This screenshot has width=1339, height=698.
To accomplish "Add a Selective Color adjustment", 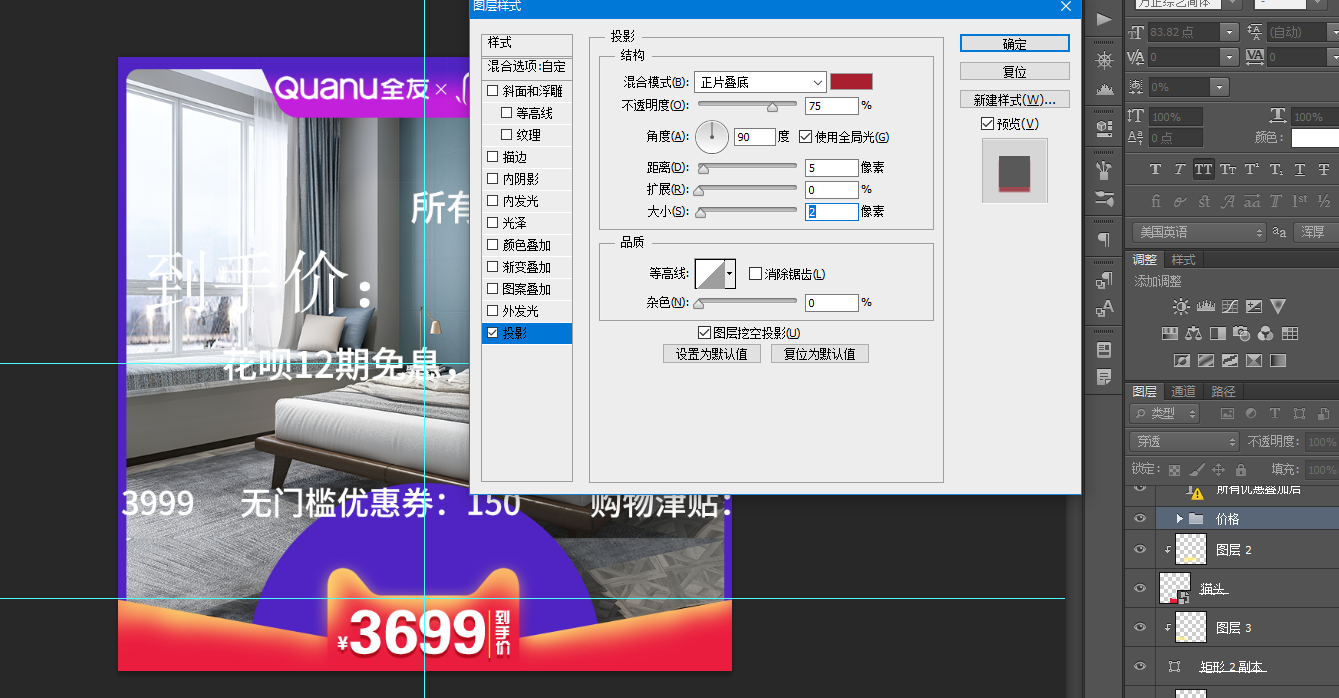I will pos(1254,360).
